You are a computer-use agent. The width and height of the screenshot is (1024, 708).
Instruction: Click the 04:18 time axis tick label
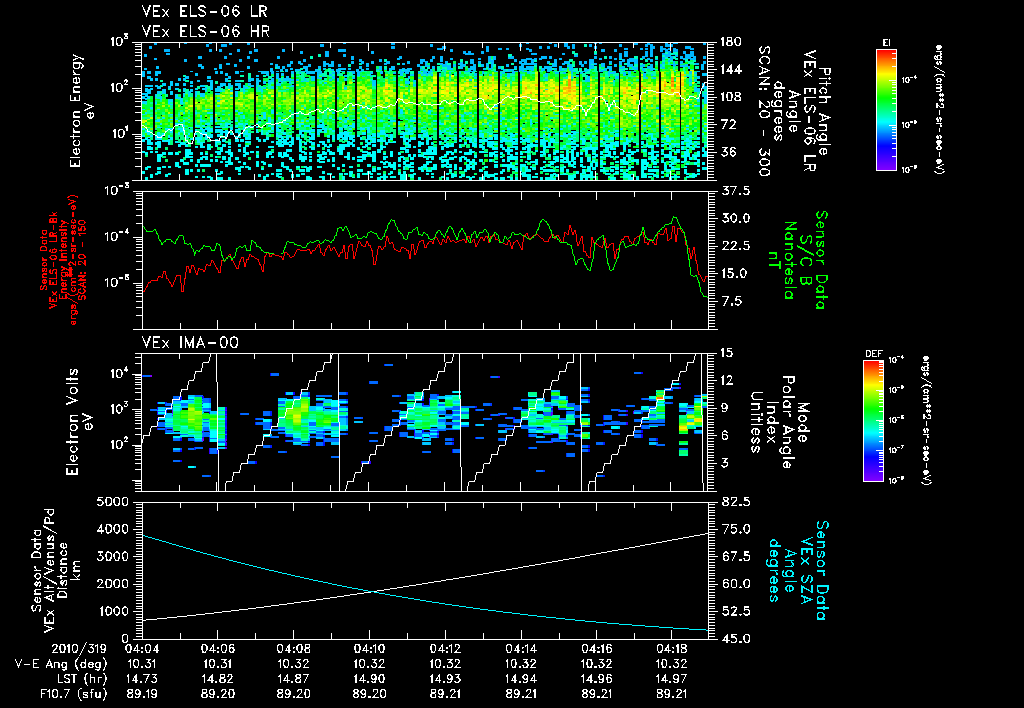click(x=671, y=649)
